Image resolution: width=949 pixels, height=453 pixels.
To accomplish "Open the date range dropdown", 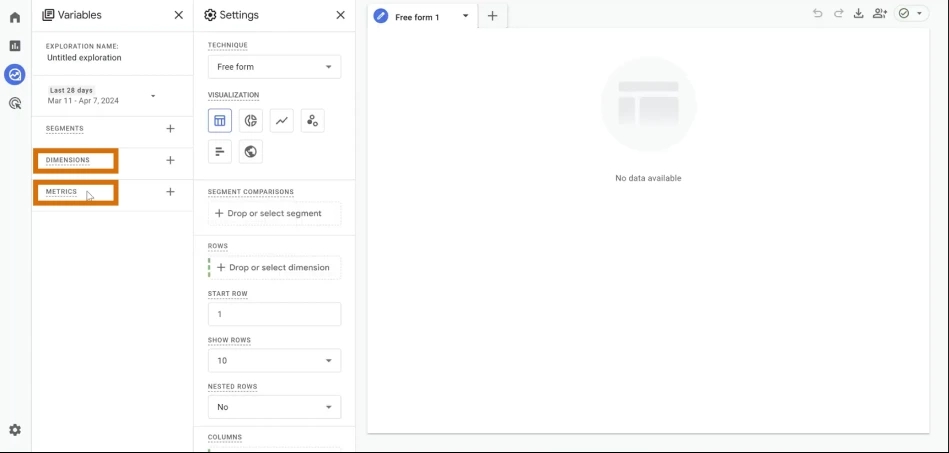I will 100,96.
